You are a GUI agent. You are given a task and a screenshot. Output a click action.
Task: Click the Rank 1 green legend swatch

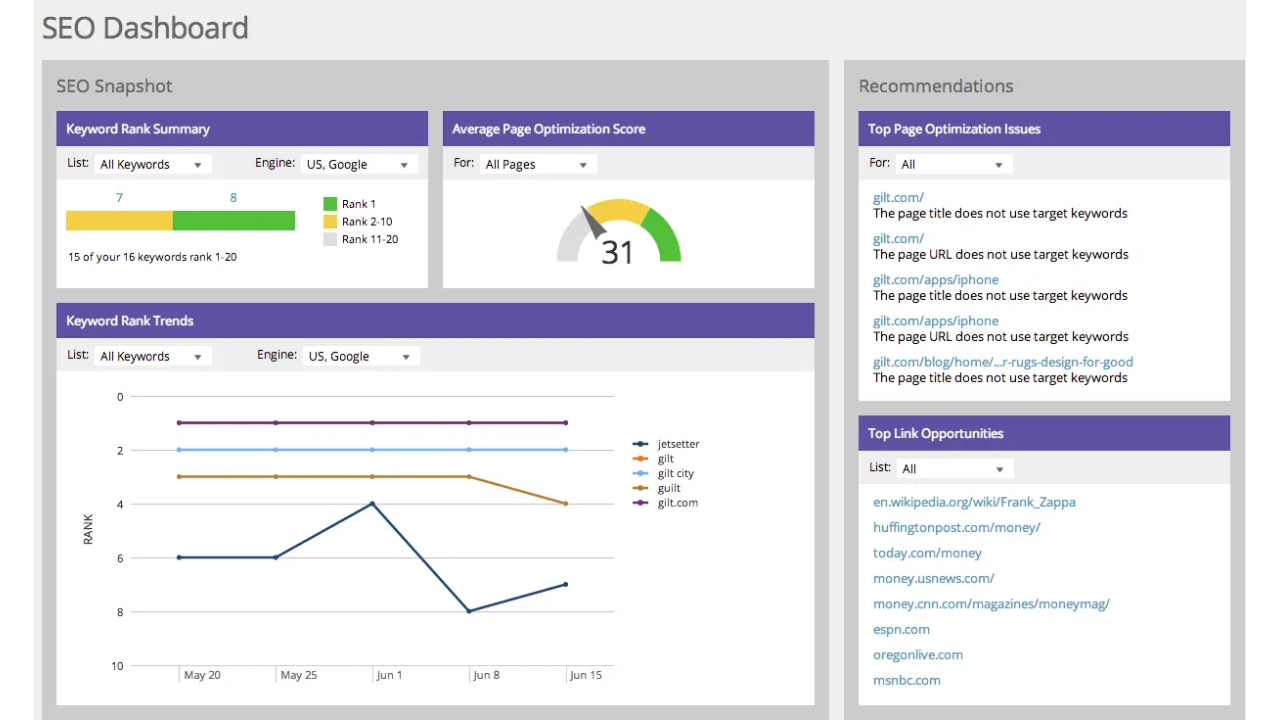click(330, 203)
